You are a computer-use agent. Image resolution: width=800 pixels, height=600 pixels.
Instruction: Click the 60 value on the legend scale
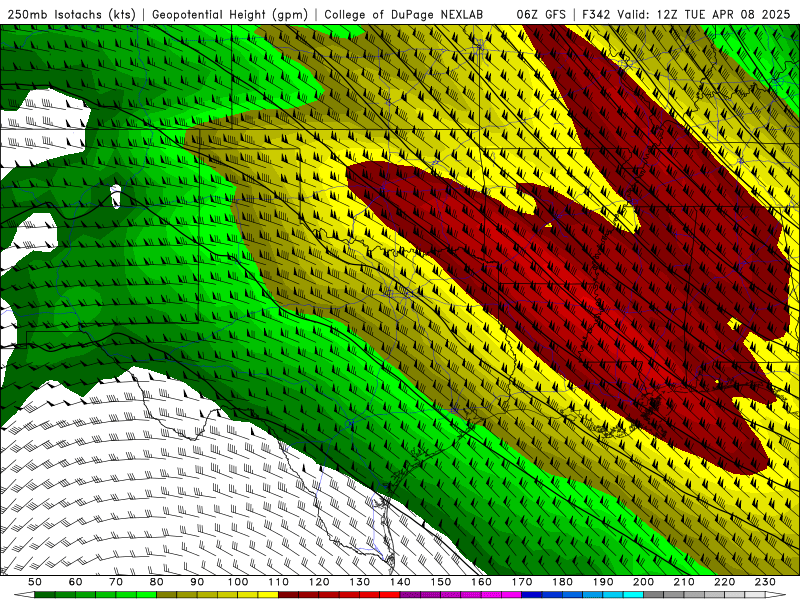76,582
